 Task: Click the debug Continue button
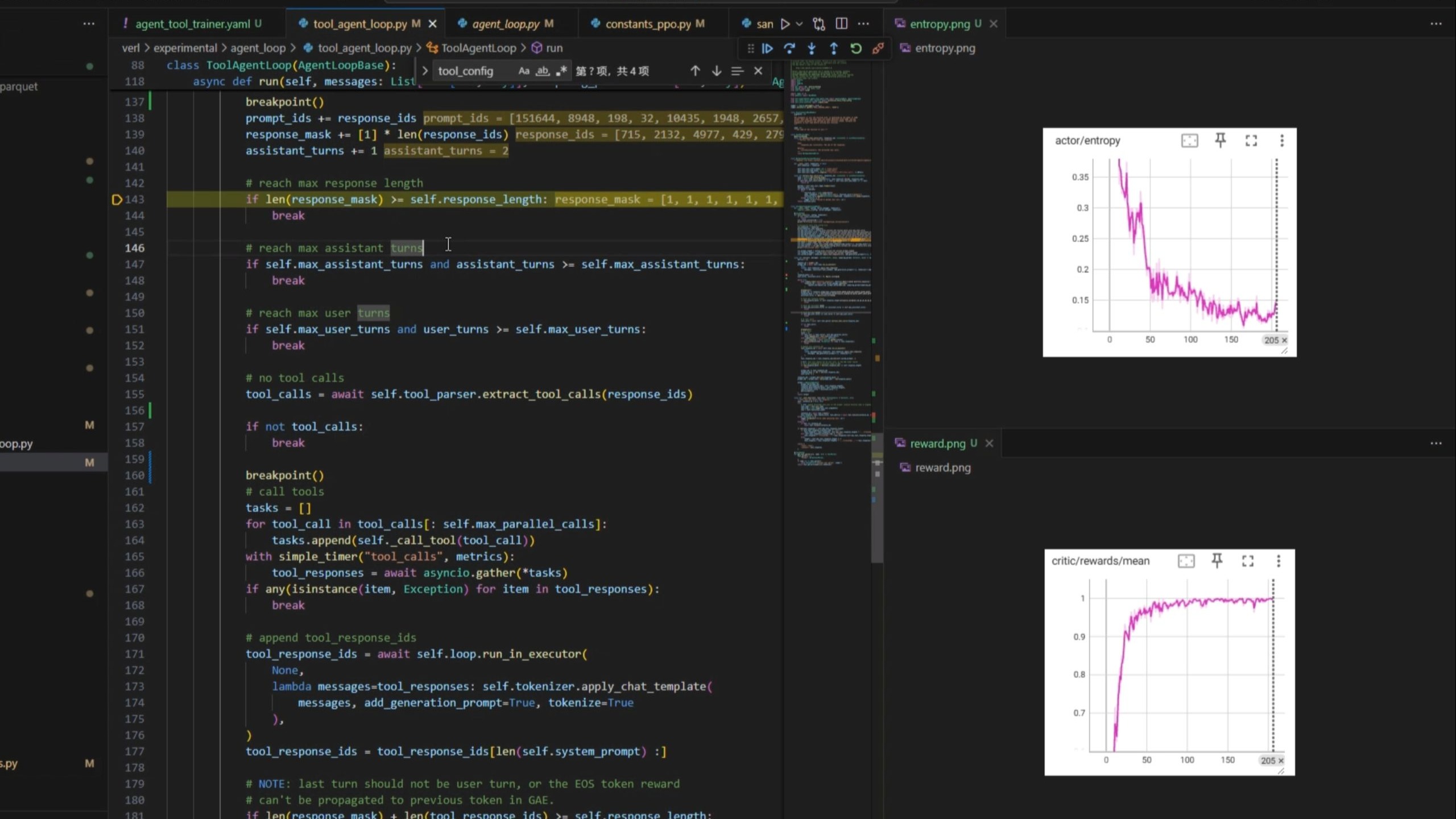[x=767, y=49]
